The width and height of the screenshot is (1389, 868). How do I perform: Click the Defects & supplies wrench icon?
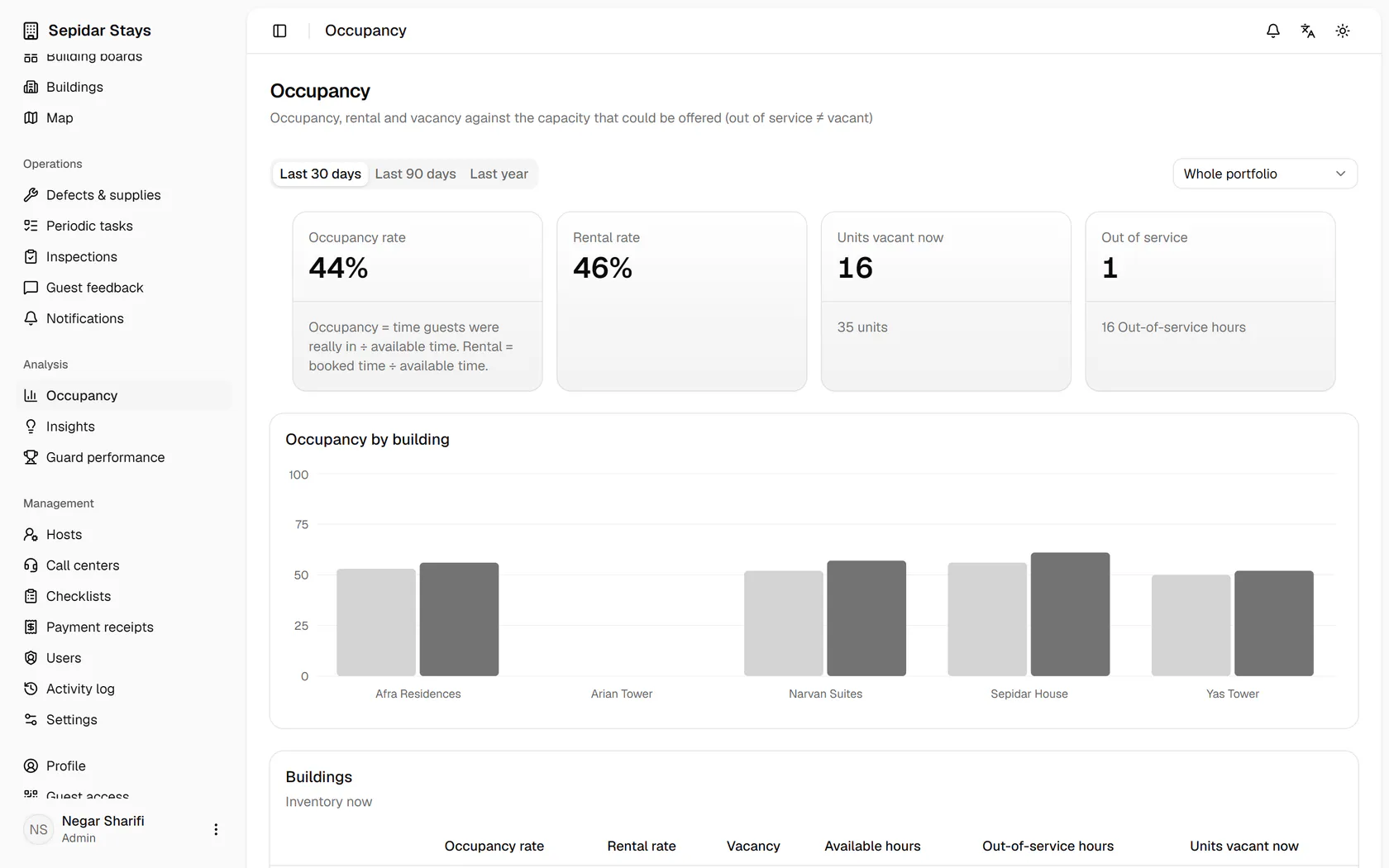[31, 195]
